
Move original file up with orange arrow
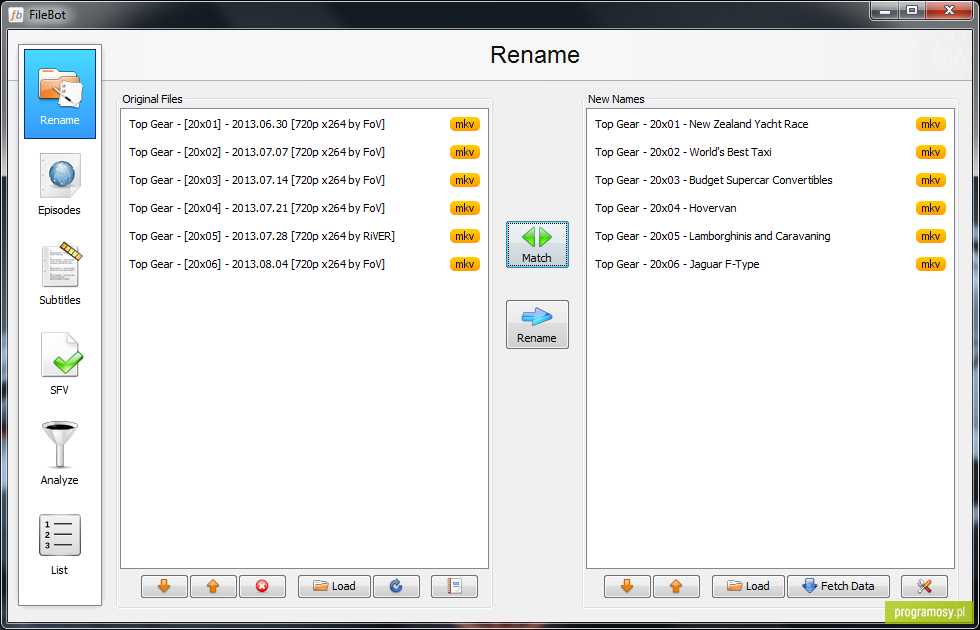[213, 586]
